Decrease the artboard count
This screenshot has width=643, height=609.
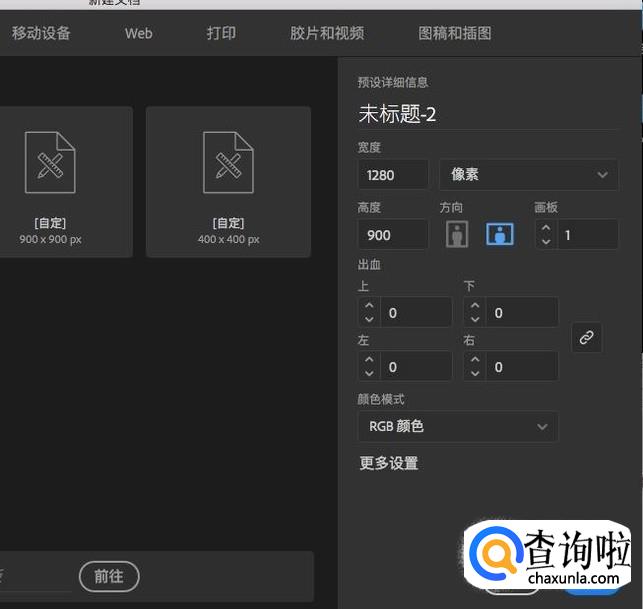pyautogui.click(x=546, y=242)
